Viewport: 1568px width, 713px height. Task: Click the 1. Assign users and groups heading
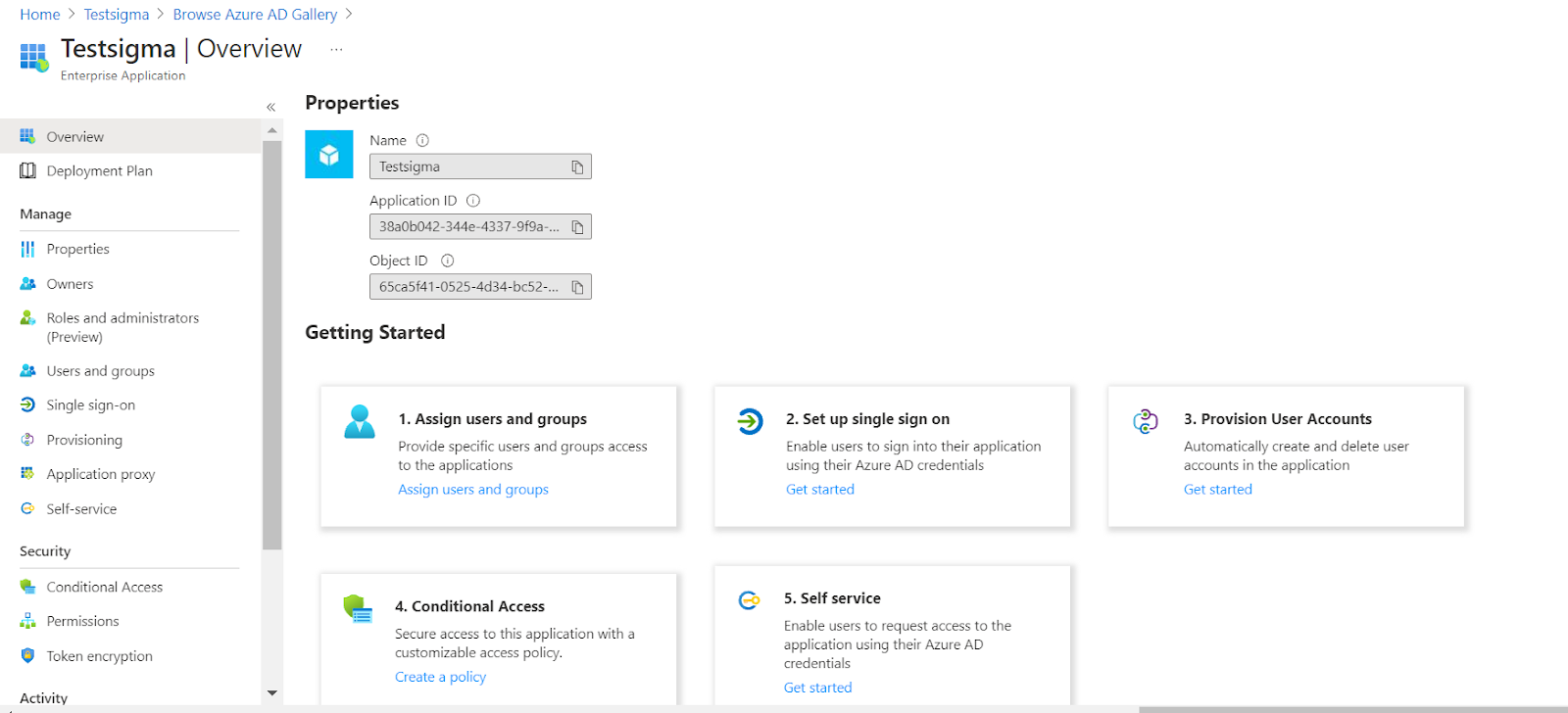coord(492,418)
